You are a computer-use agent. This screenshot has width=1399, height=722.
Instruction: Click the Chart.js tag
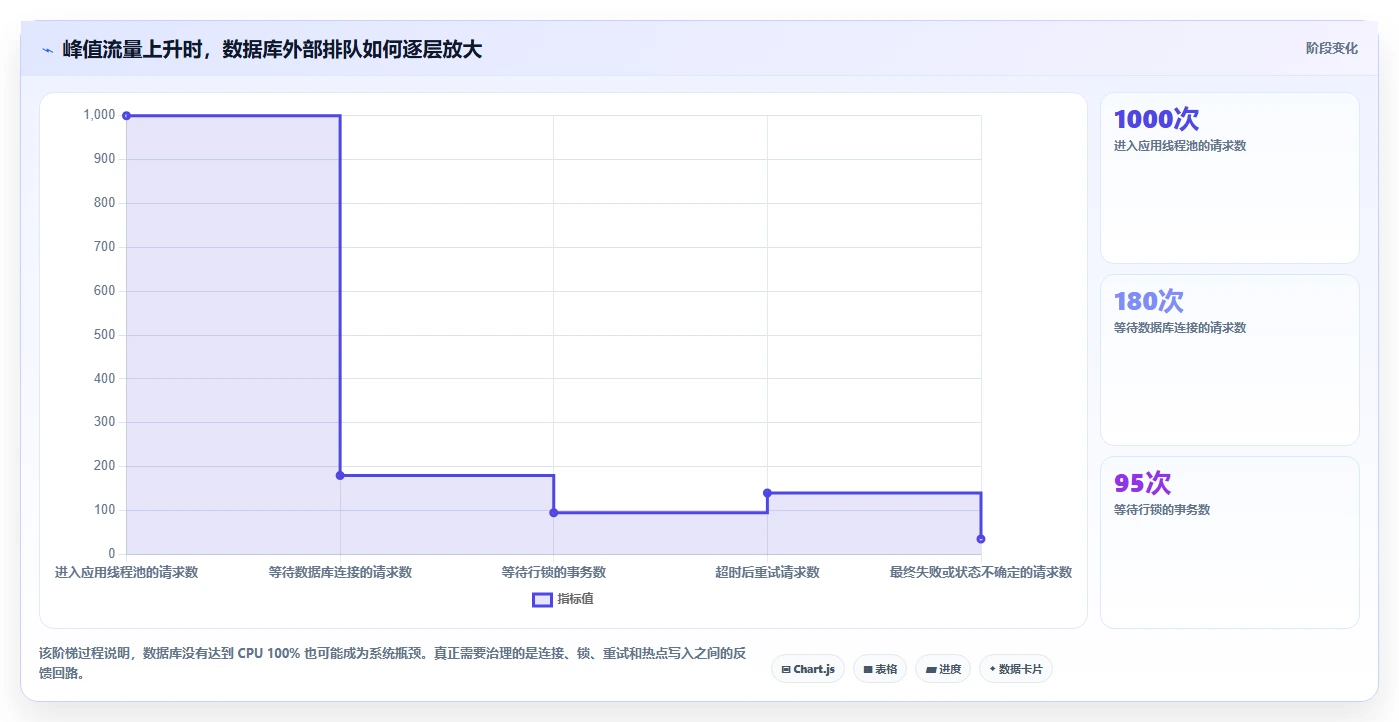[x=808, y=669]
